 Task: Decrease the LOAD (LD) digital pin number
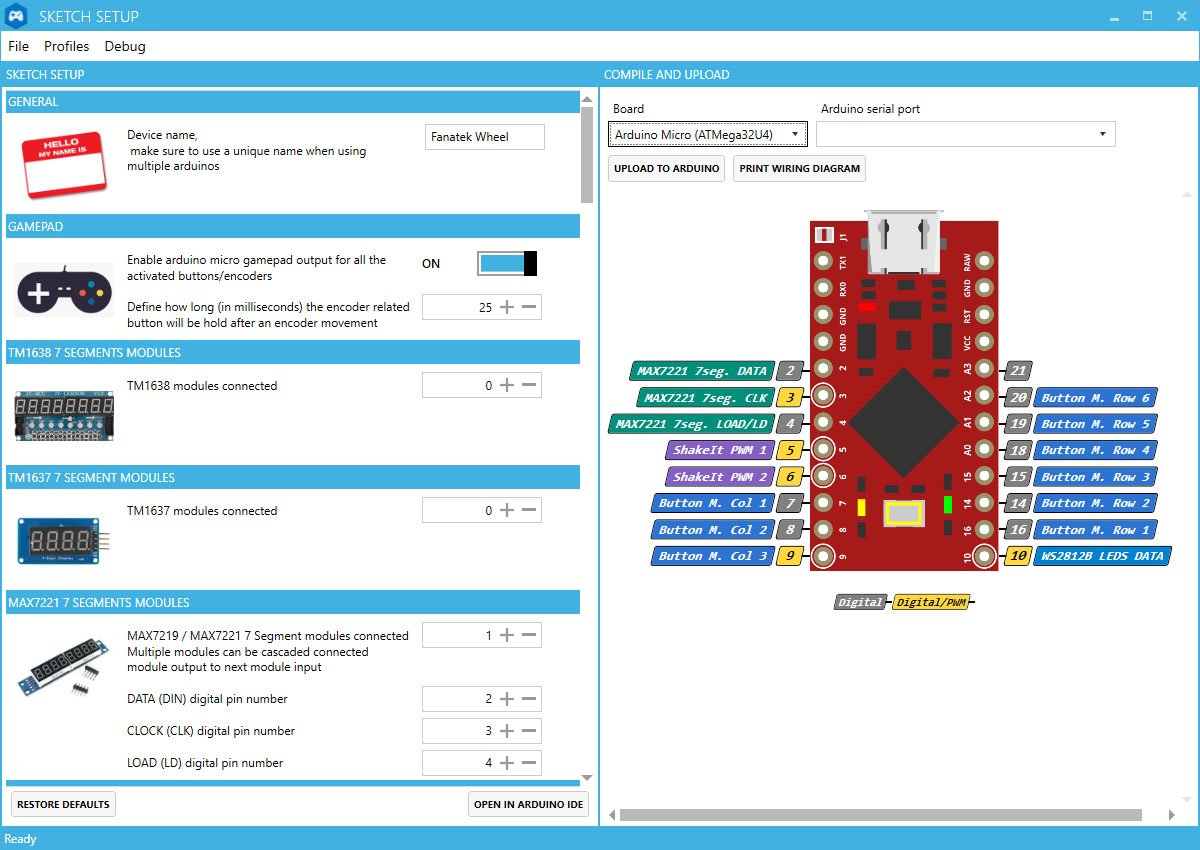tap(530, 762)
